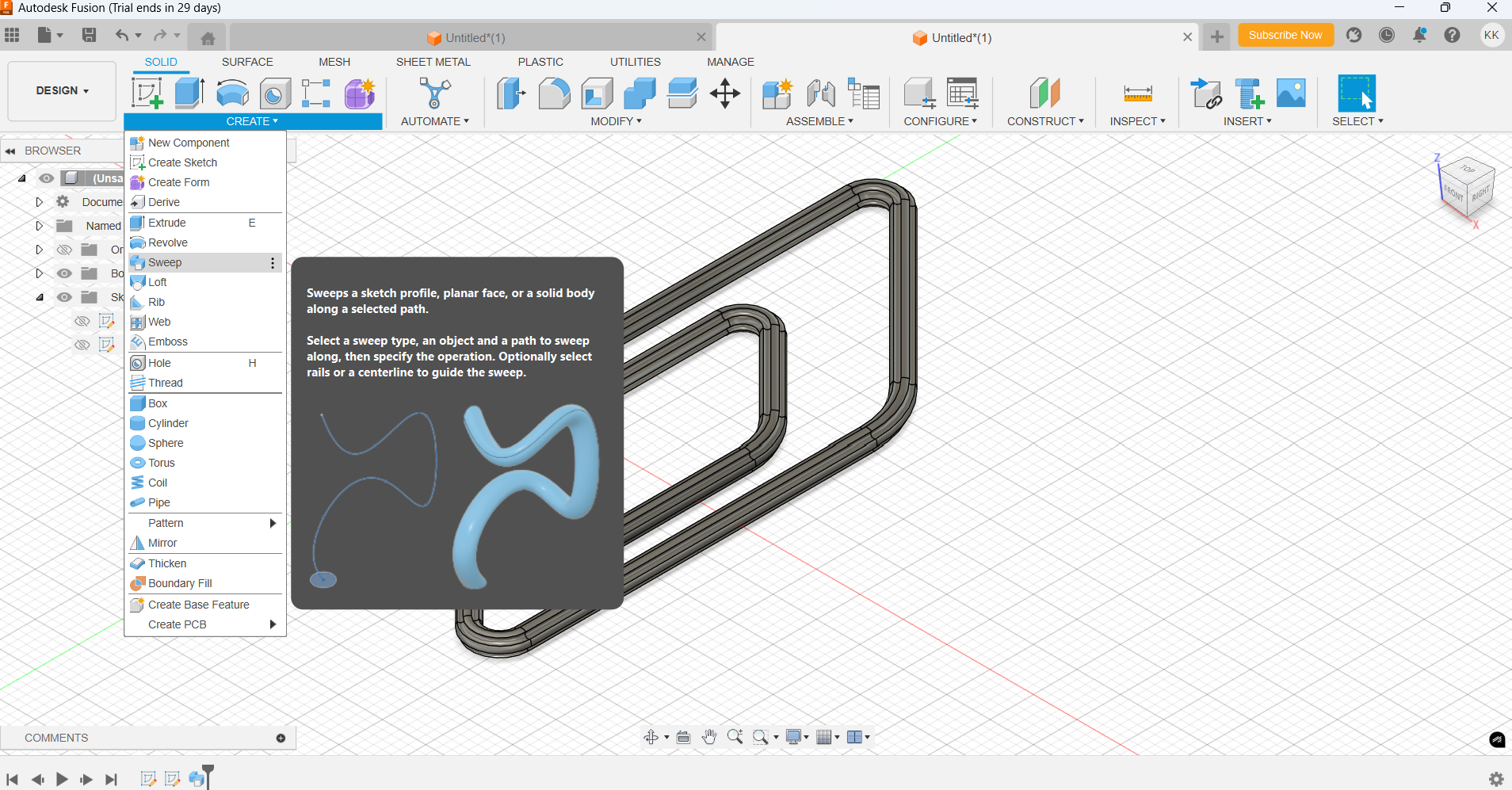The image size is (1512, 790).
Task: Toggle visibility of Bodies folder
Action: pyautogui.click(x=64, y=273)
